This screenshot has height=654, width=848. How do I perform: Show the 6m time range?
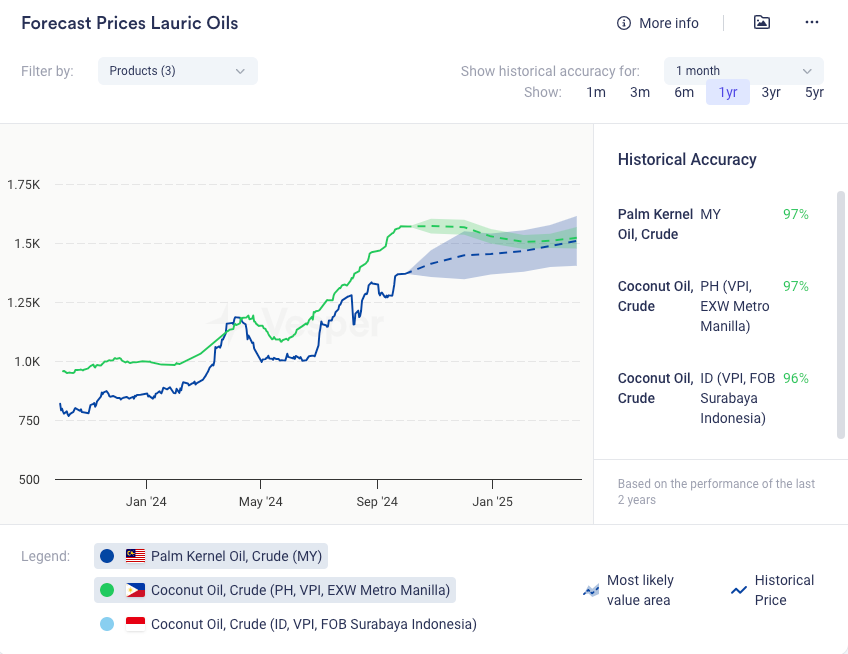(684, 92)
